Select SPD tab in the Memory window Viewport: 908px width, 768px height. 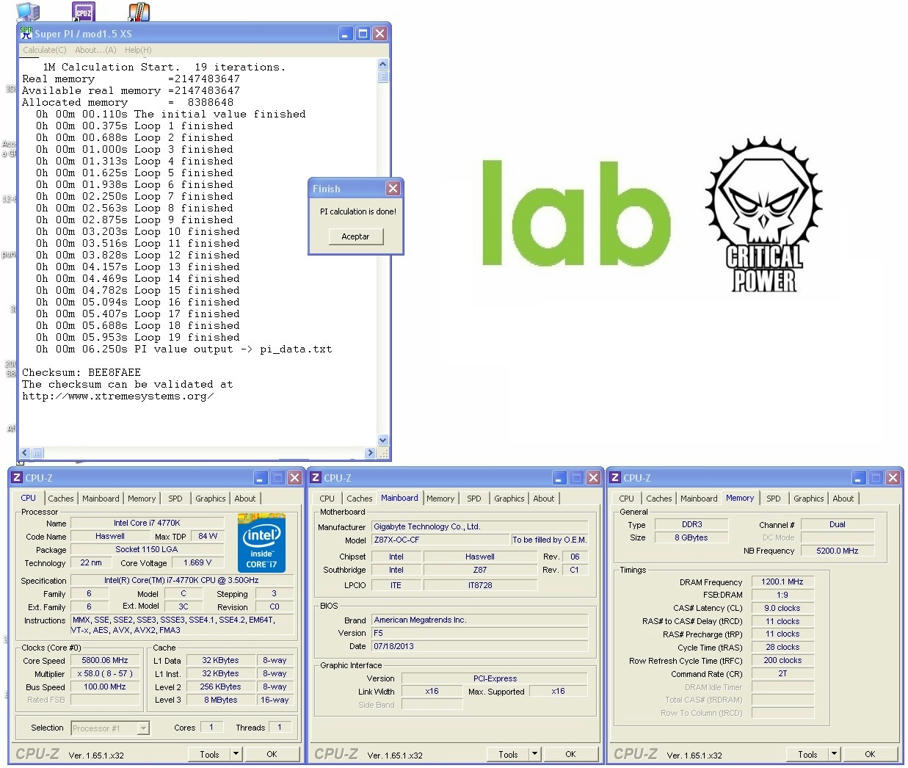pyautogui.click(x=774, y=498)
